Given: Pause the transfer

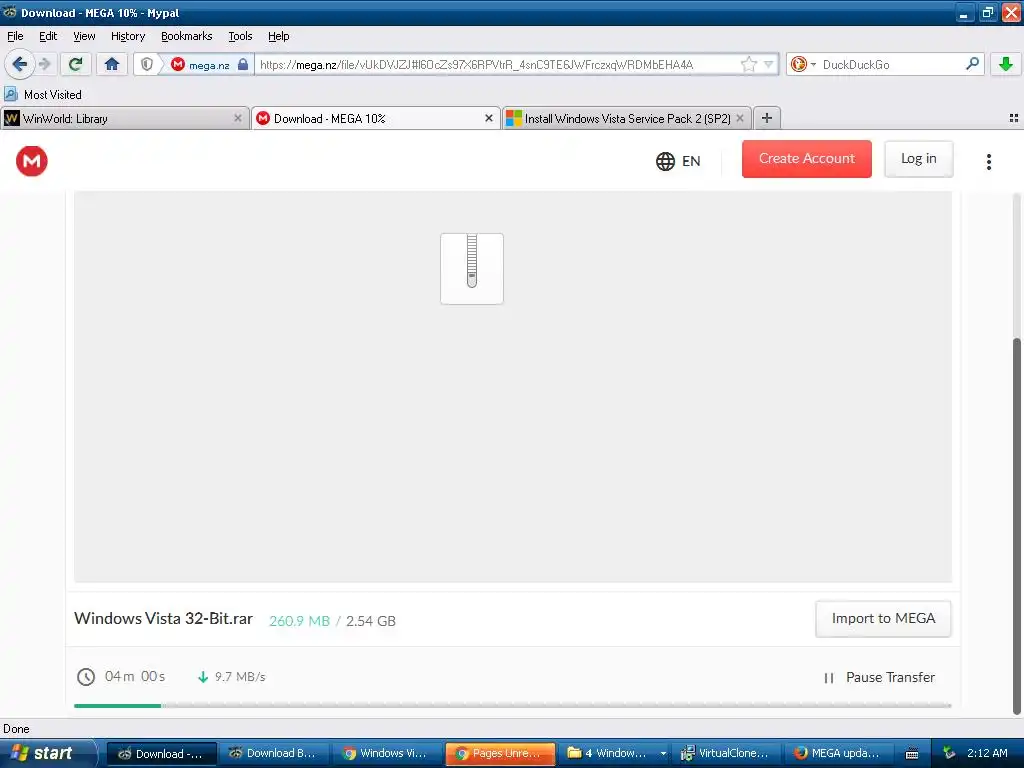Looking at the screenshot, I should coord(879,677).
